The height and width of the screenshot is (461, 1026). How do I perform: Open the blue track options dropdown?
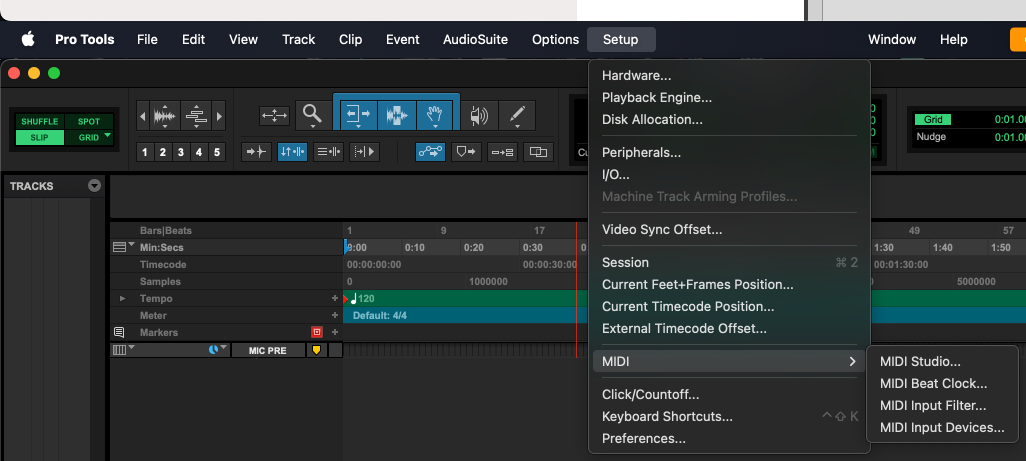tap(218, 350)
